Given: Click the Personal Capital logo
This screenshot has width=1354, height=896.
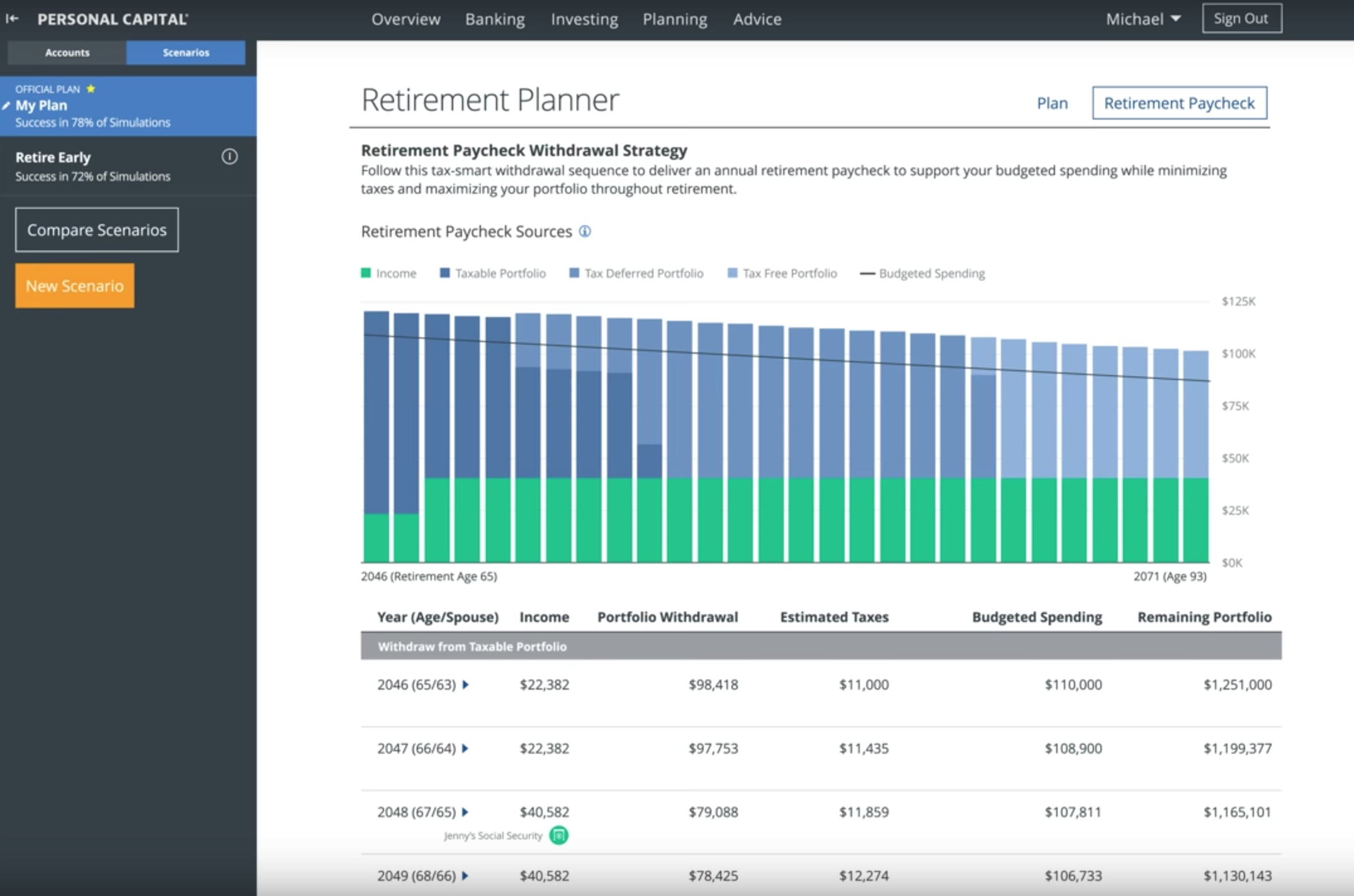Looking at the screenshot, I should point(112,18).
